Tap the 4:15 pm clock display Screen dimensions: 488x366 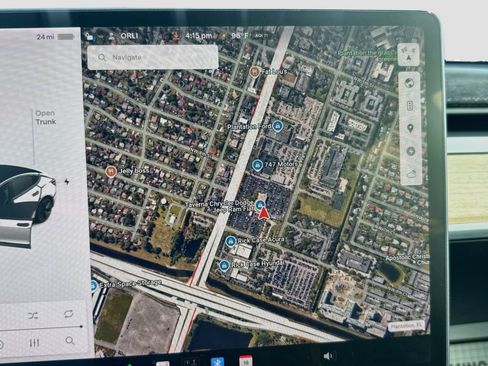(x=199, y=36)
